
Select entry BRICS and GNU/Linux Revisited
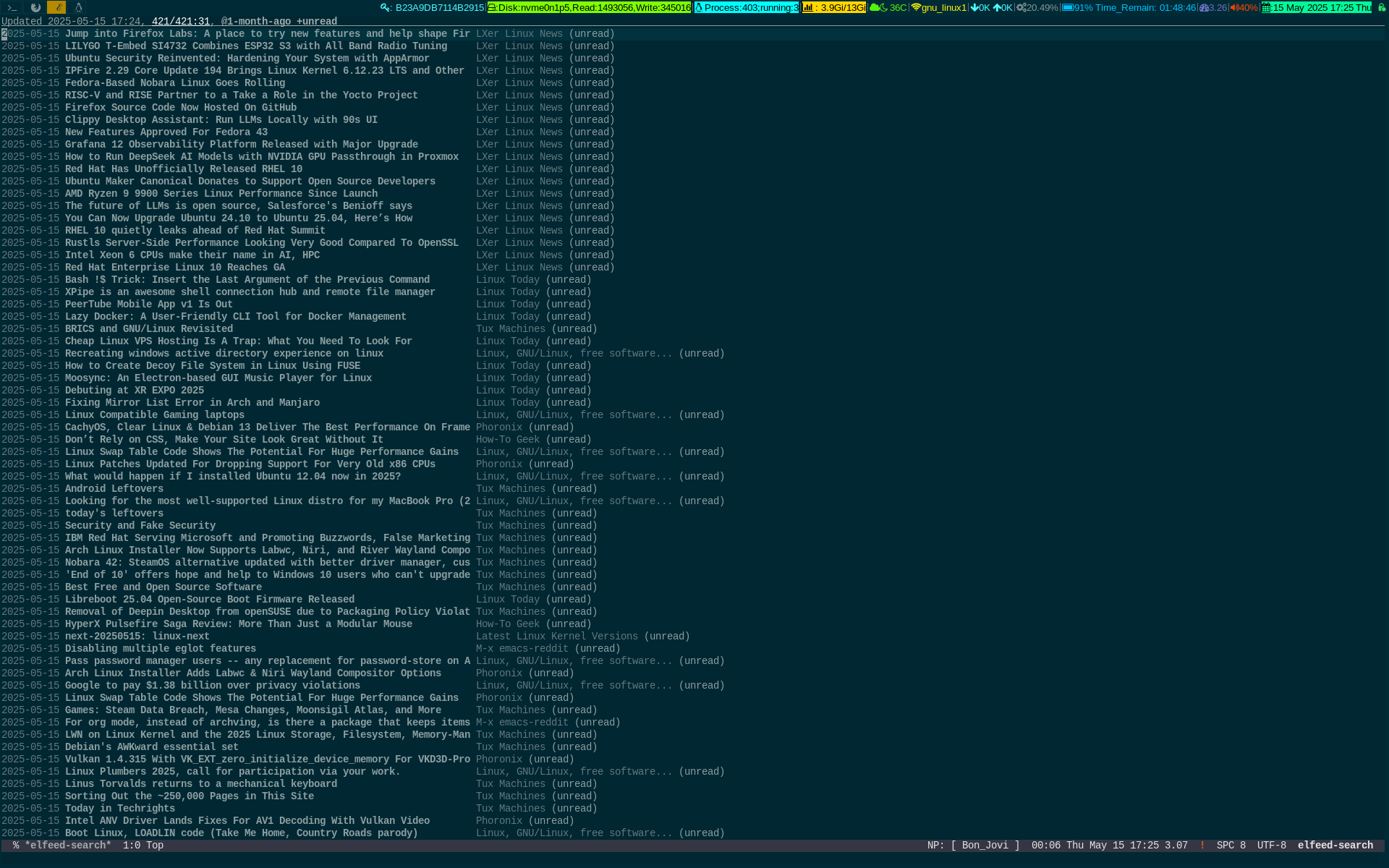coord(149,329)
